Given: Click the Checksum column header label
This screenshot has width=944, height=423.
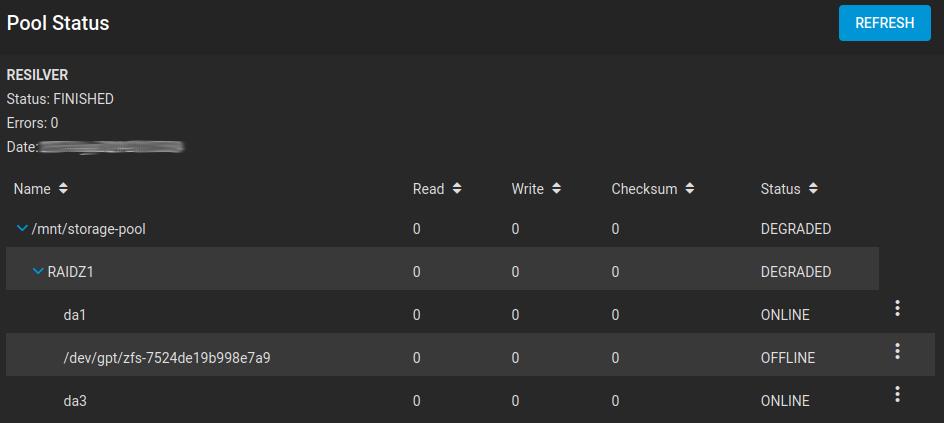Looking at the screenshot, I should tap(644, 189).
